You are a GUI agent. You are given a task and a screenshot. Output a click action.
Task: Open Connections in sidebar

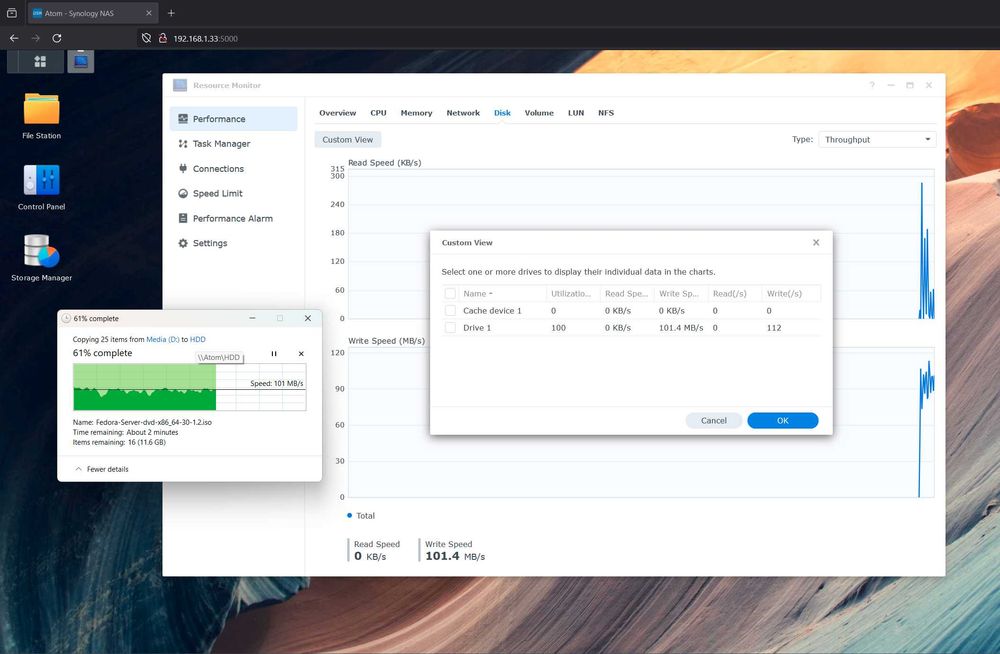[233, 168]
